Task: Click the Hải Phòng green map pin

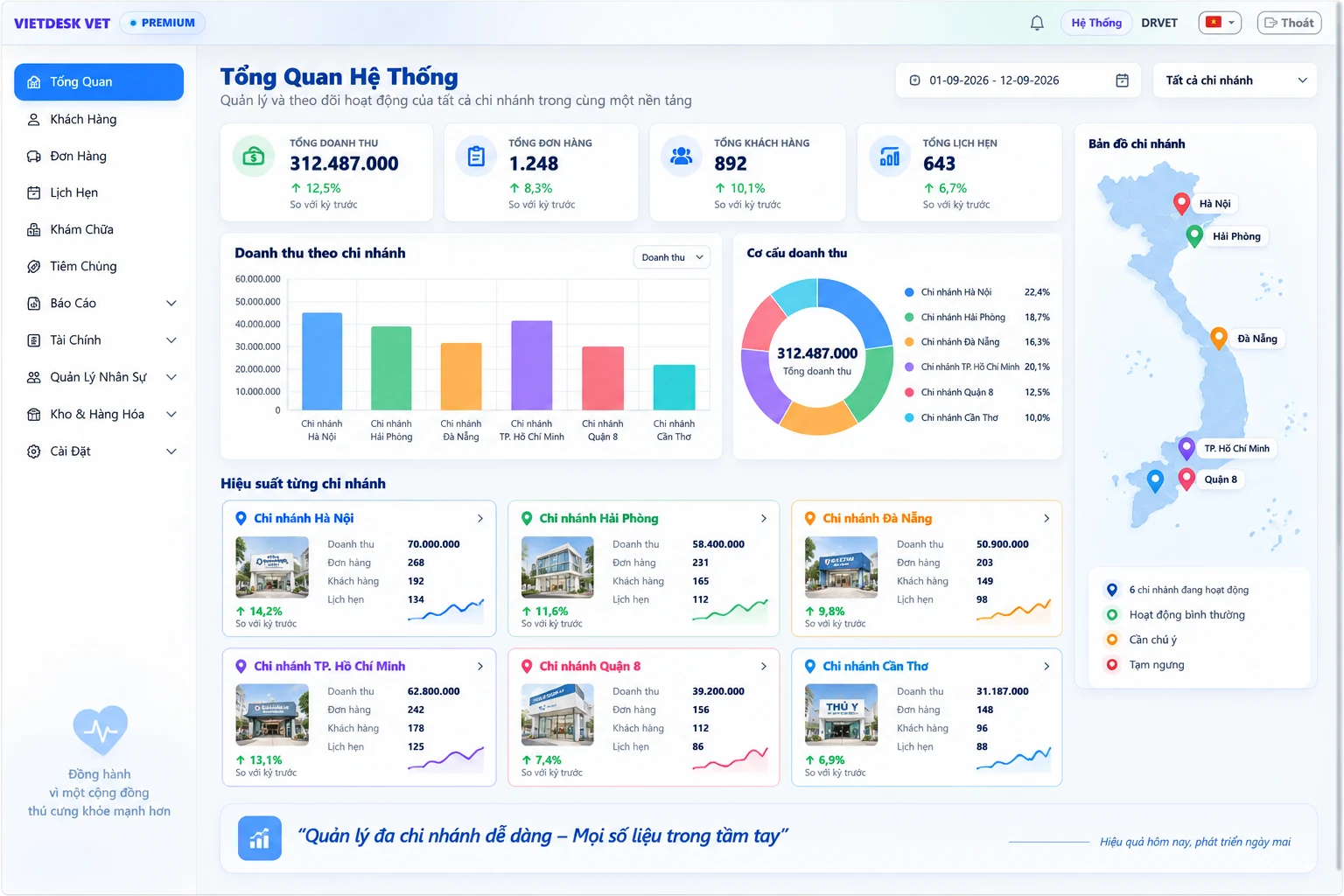Action: click(x=1194, y=236)
